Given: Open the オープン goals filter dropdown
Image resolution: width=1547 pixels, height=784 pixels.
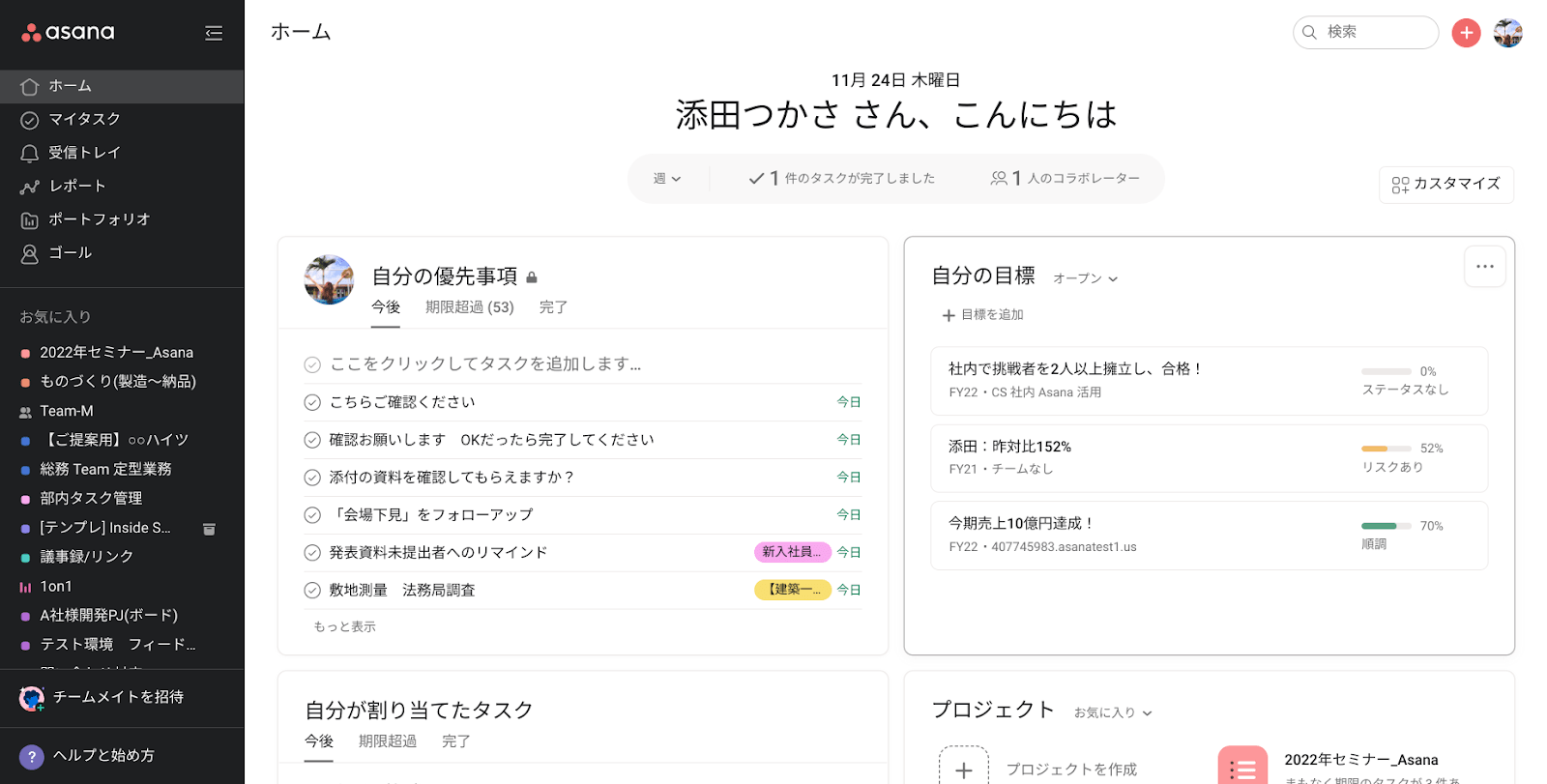Looking at the screenshot, I should tap(1085, 278).
